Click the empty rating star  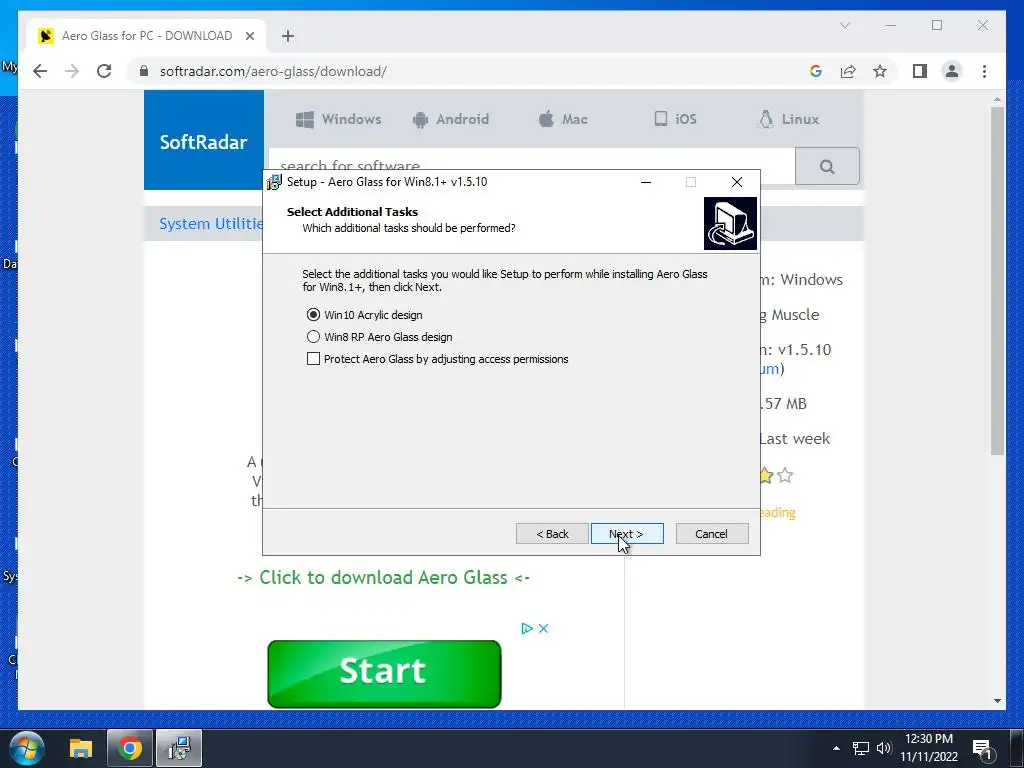coord(785,475)
